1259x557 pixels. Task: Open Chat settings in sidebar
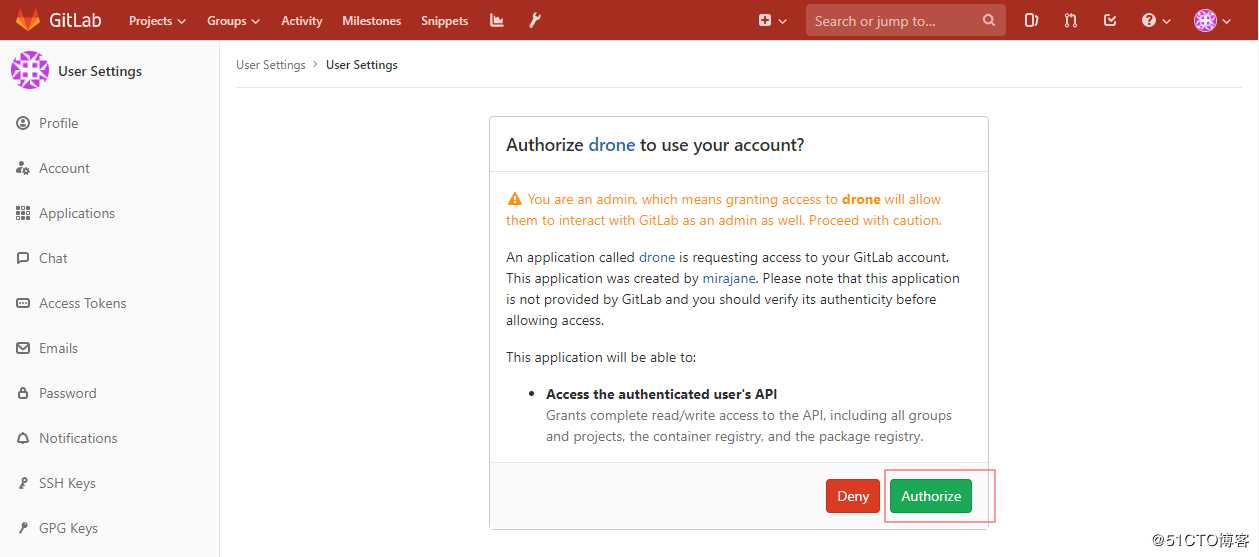click(53, 258)
